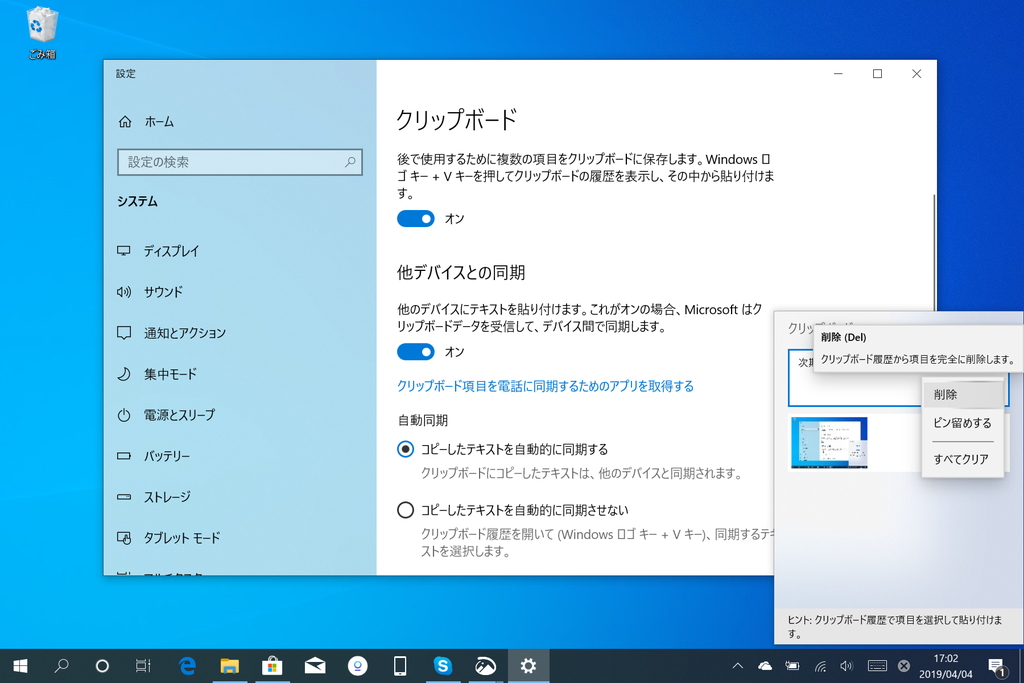The image size is (1024, 683).
Task: Open バッテリー settings
Action: tap(167, 456)
